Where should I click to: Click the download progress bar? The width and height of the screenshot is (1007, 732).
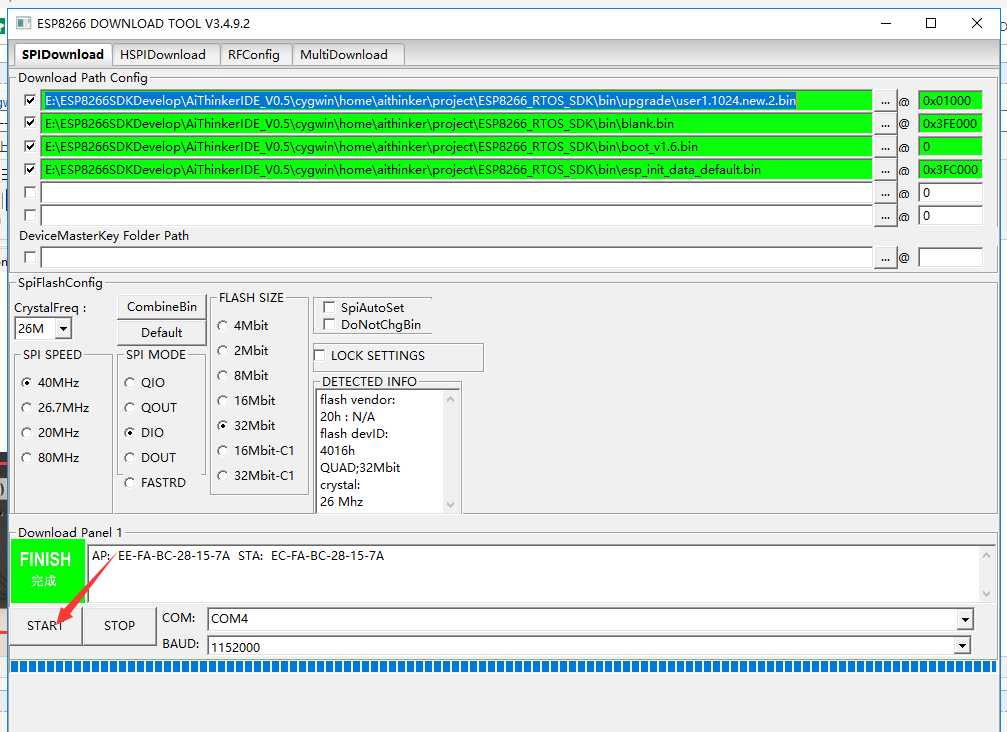pos(503,667)
